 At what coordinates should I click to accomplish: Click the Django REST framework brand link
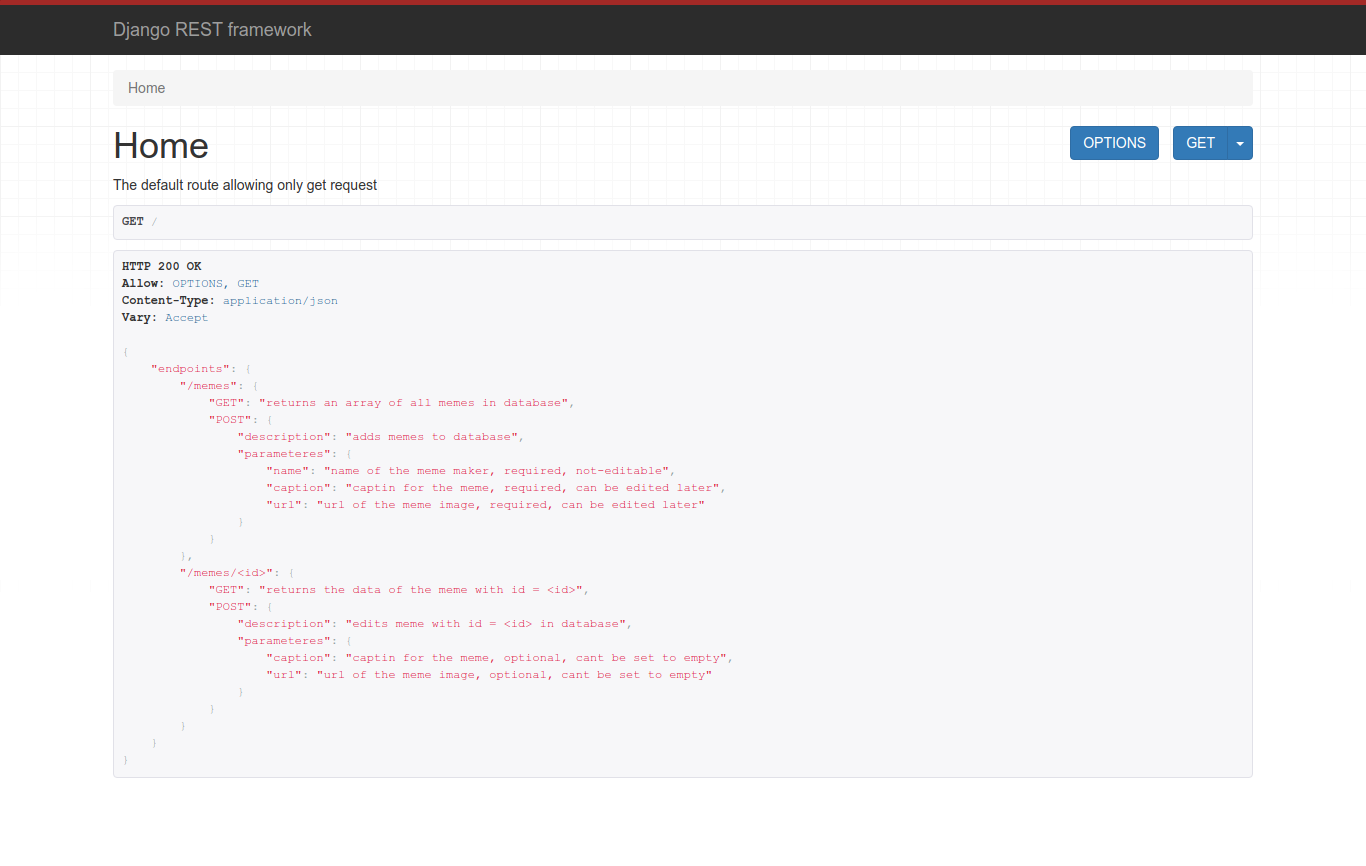(212, 30)
